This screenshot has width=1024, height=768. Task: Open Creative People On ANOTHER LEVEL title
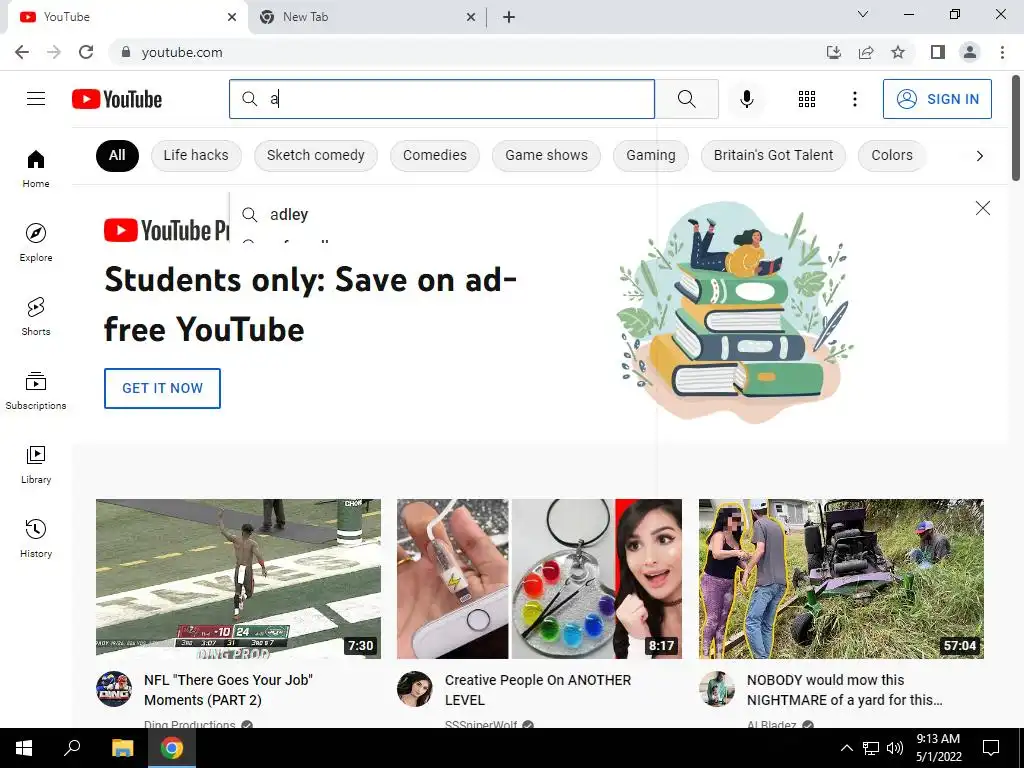(537, 690)
